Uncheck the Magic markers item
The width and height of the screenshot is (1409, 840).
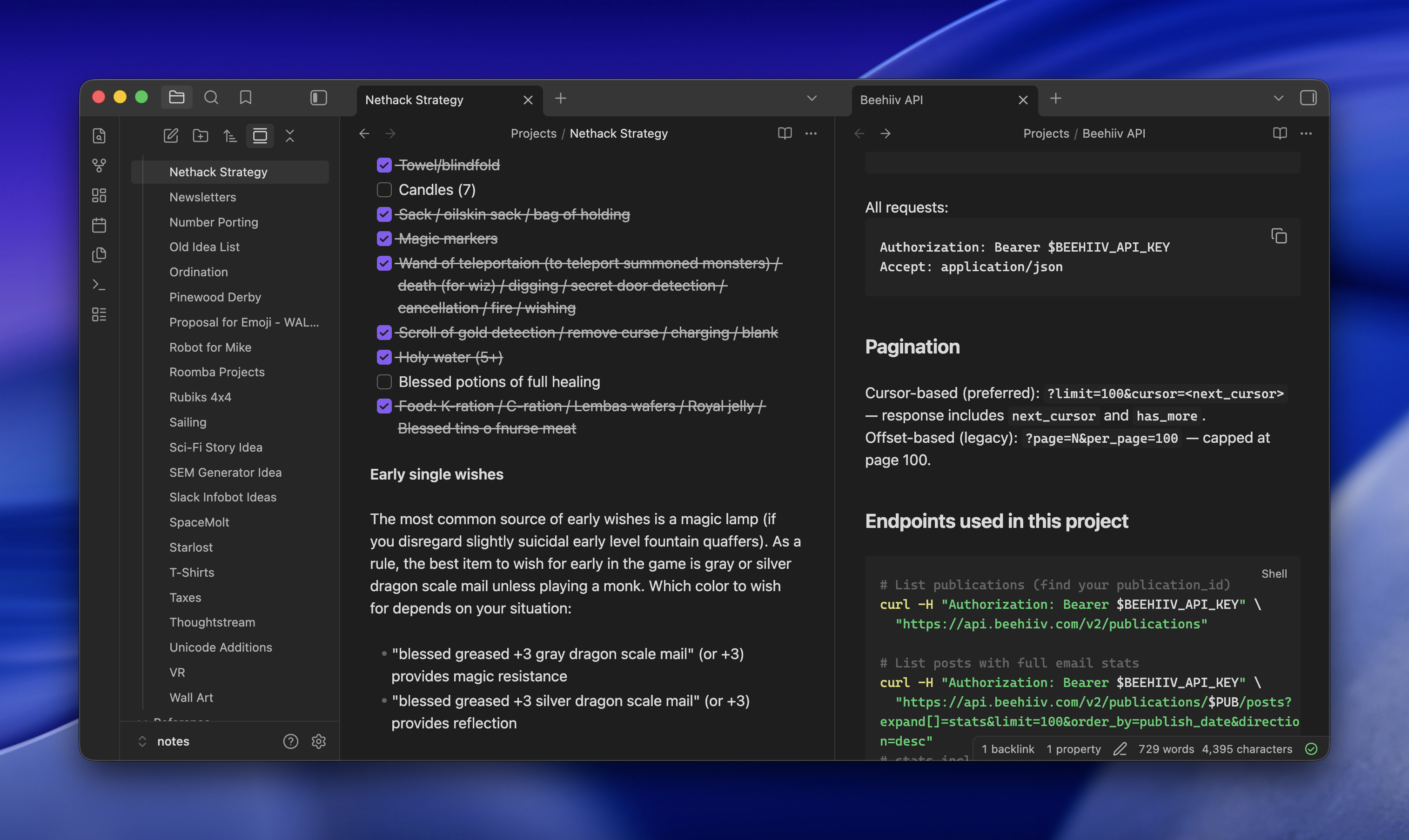coord(384,239)
